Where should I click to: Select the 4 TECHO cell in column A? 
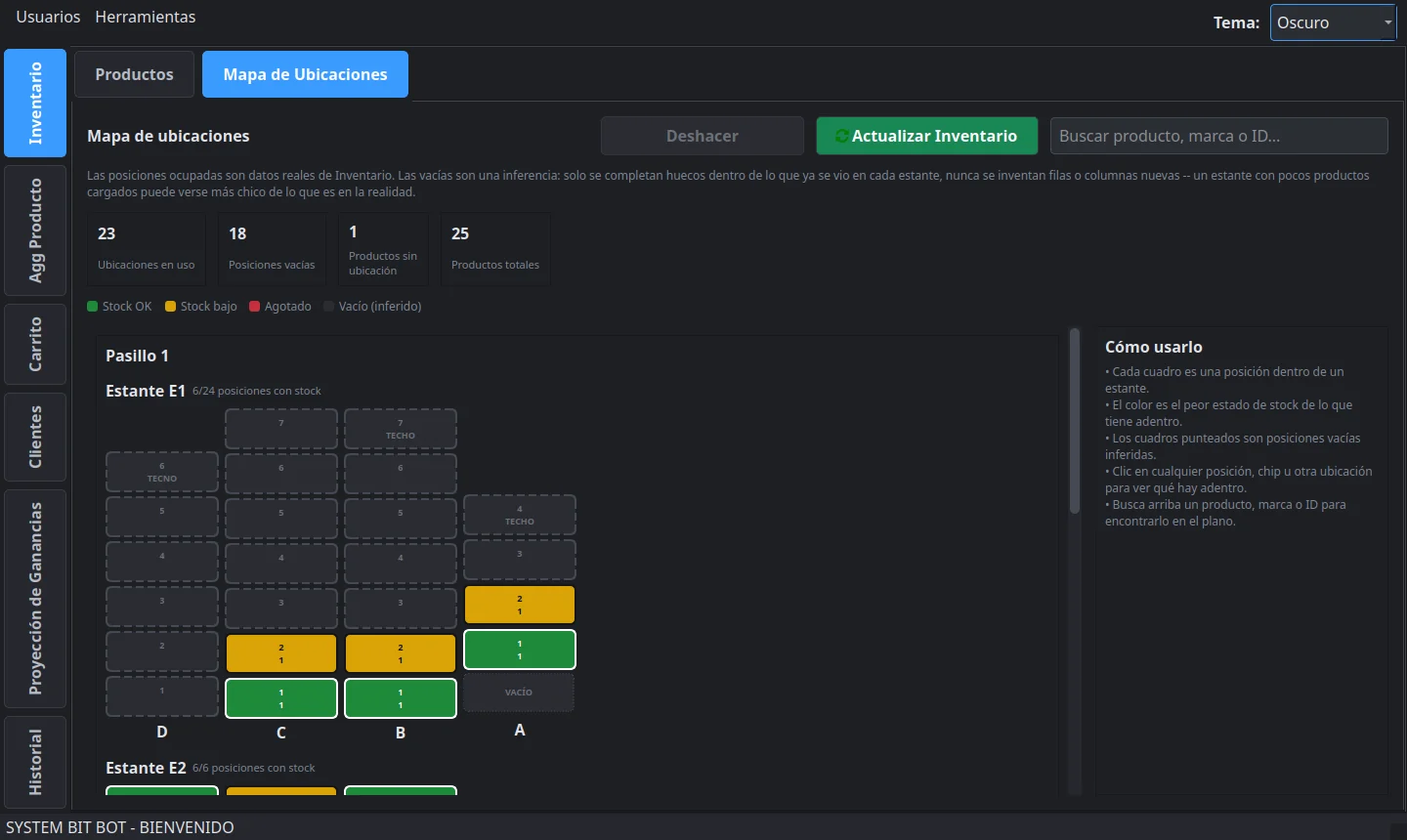520,515
